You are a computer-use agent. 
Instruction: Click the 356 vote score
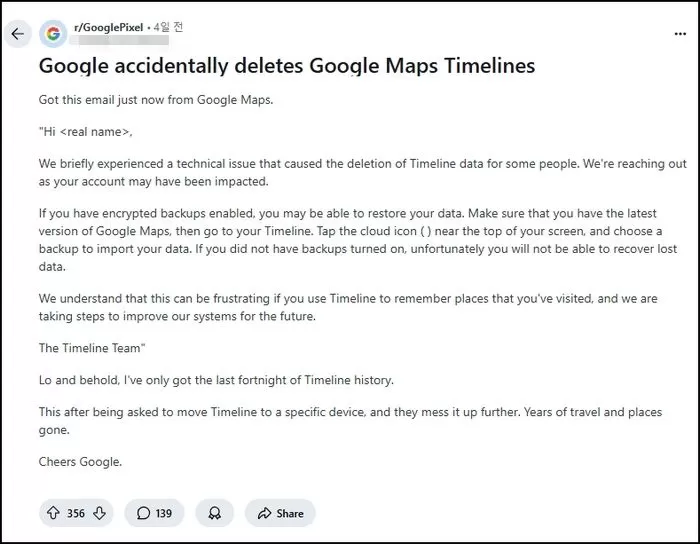(x=76, y=513)
